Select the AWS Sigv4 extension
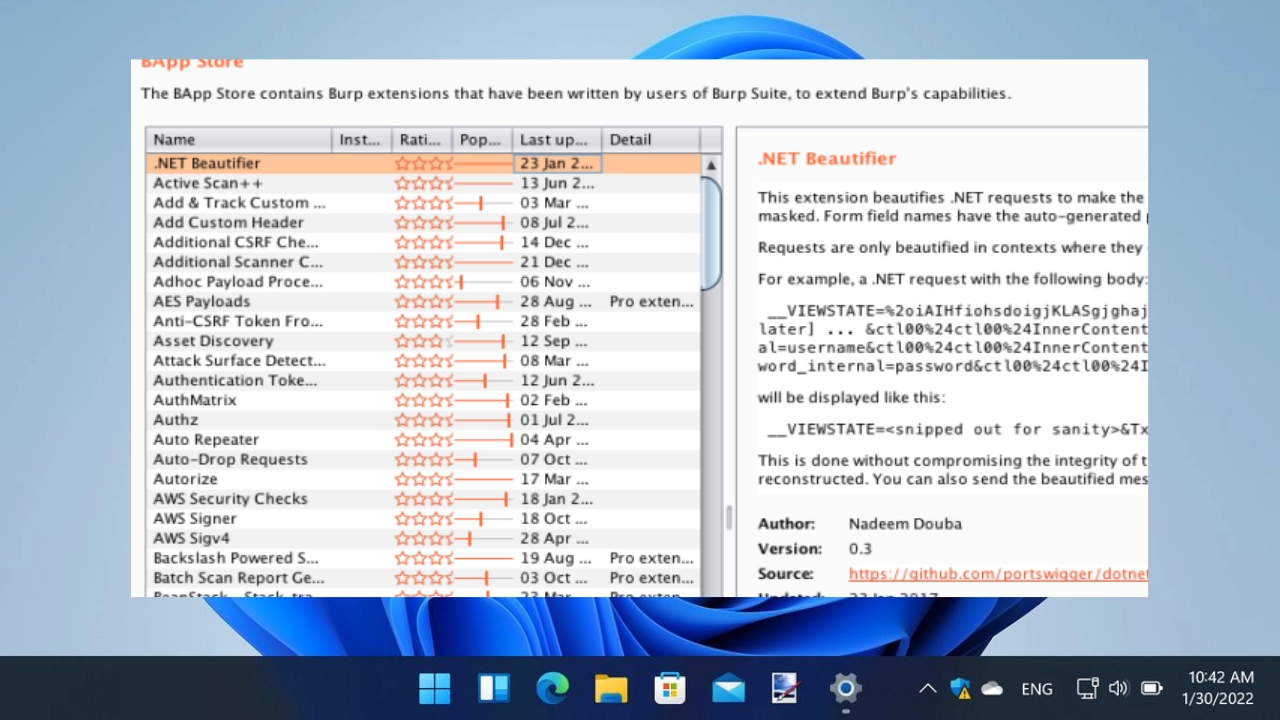This screenshot has height=720, width=1280. [423, 538]
